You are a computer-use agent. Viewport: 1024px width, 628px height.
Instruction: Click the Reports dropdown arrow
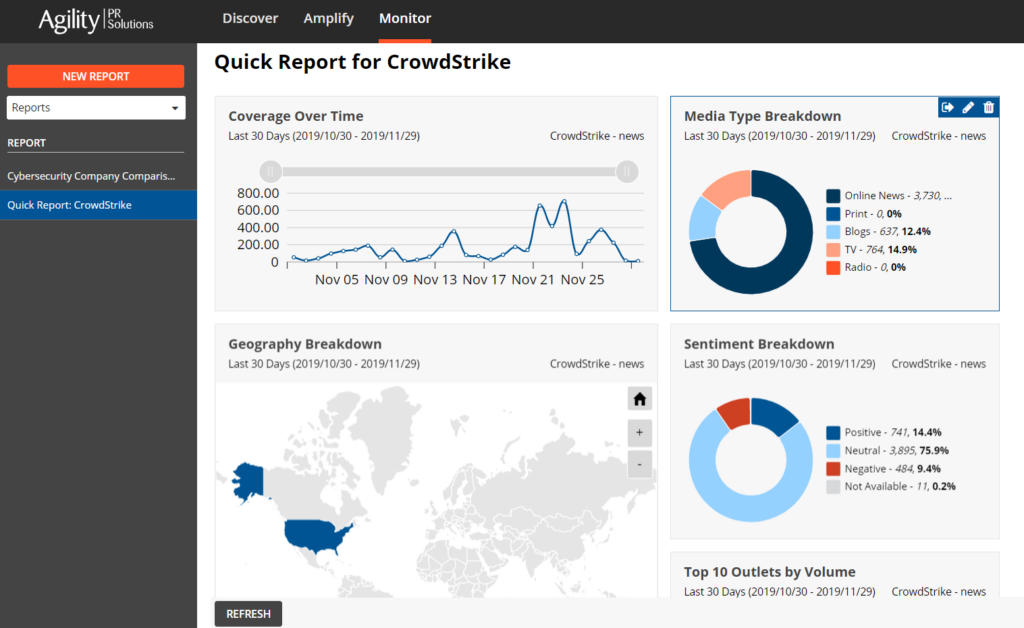pyautogui.click(x=175, y=108)
